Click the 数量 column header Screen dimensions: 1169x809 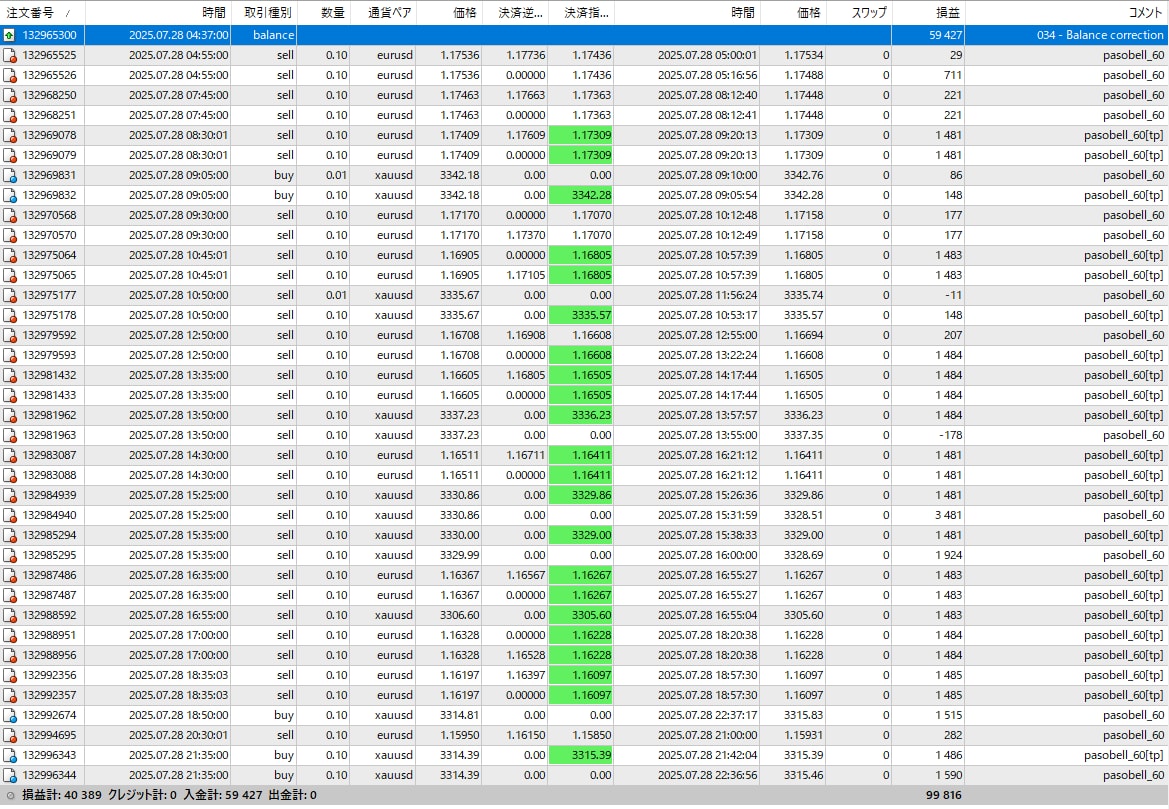pos(324,13)
